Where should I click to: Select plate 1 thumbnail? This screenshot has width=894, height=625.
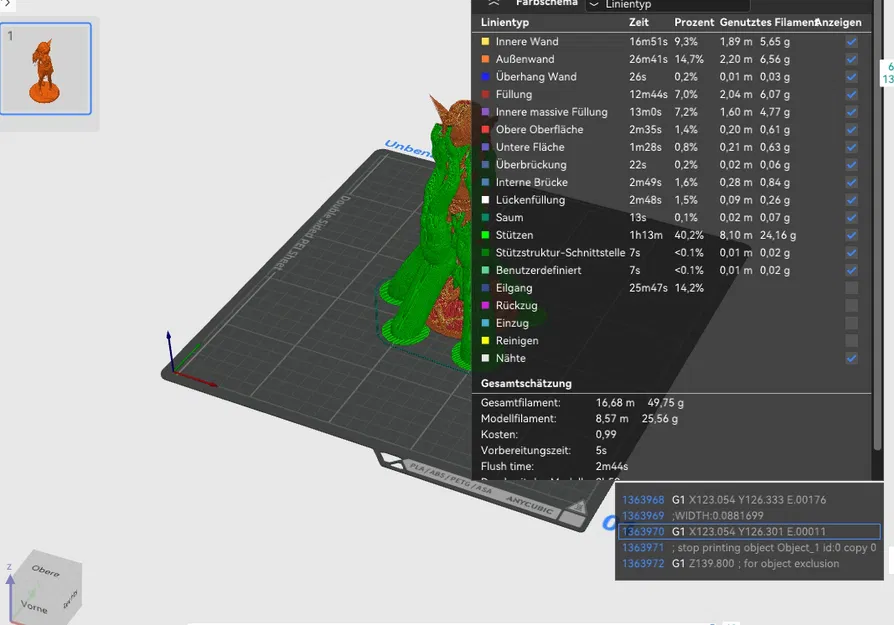click(x=46, y=68)
